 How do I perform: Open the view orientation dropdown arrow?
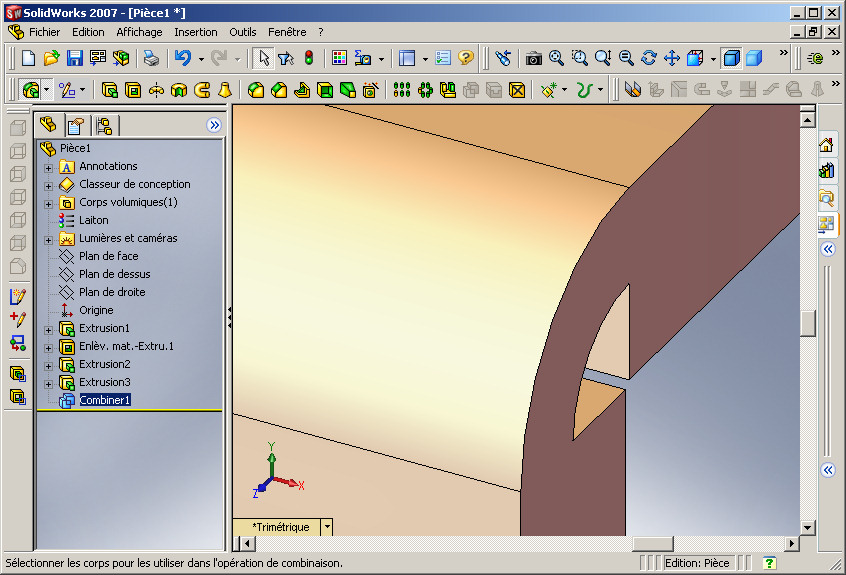click(713, 59)
